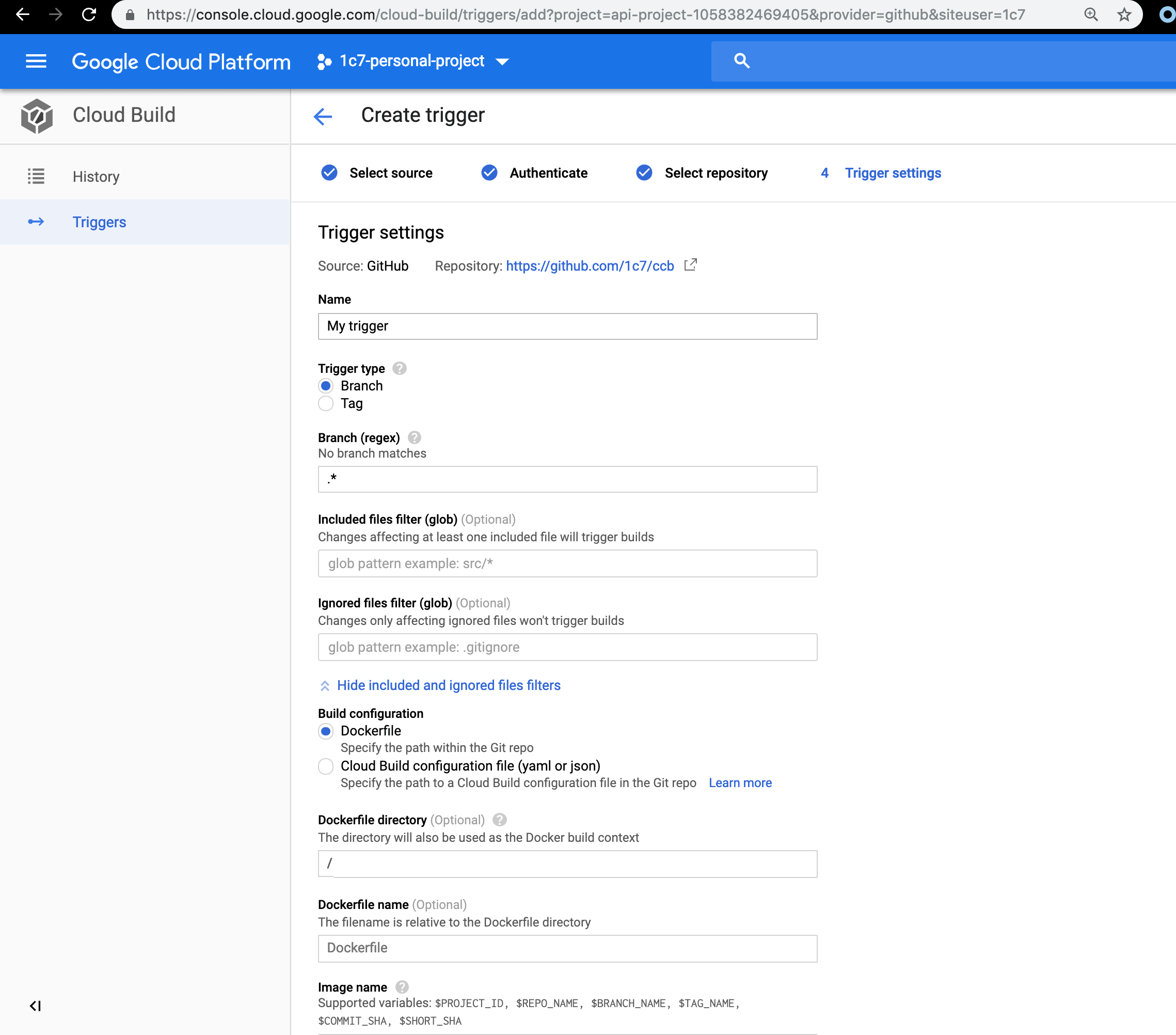Open repository external link icon
1176x1035 pixels.
690,265
